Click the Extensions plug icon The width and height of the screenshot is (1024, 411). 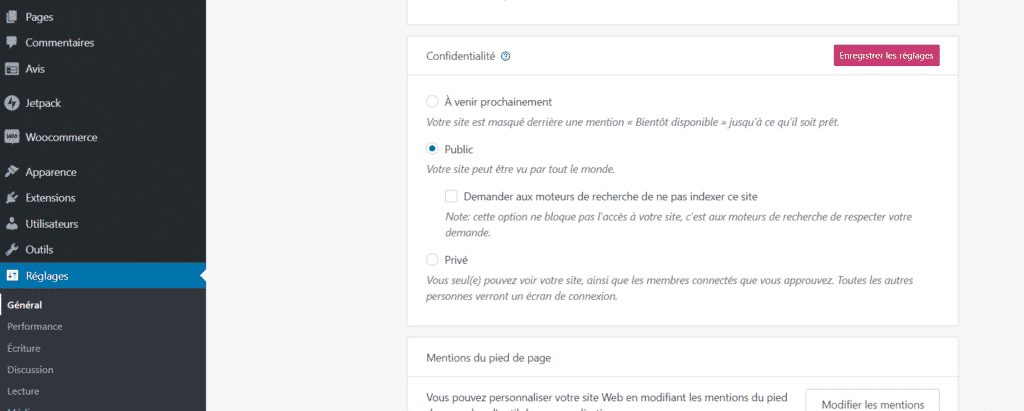coord(12,198)
